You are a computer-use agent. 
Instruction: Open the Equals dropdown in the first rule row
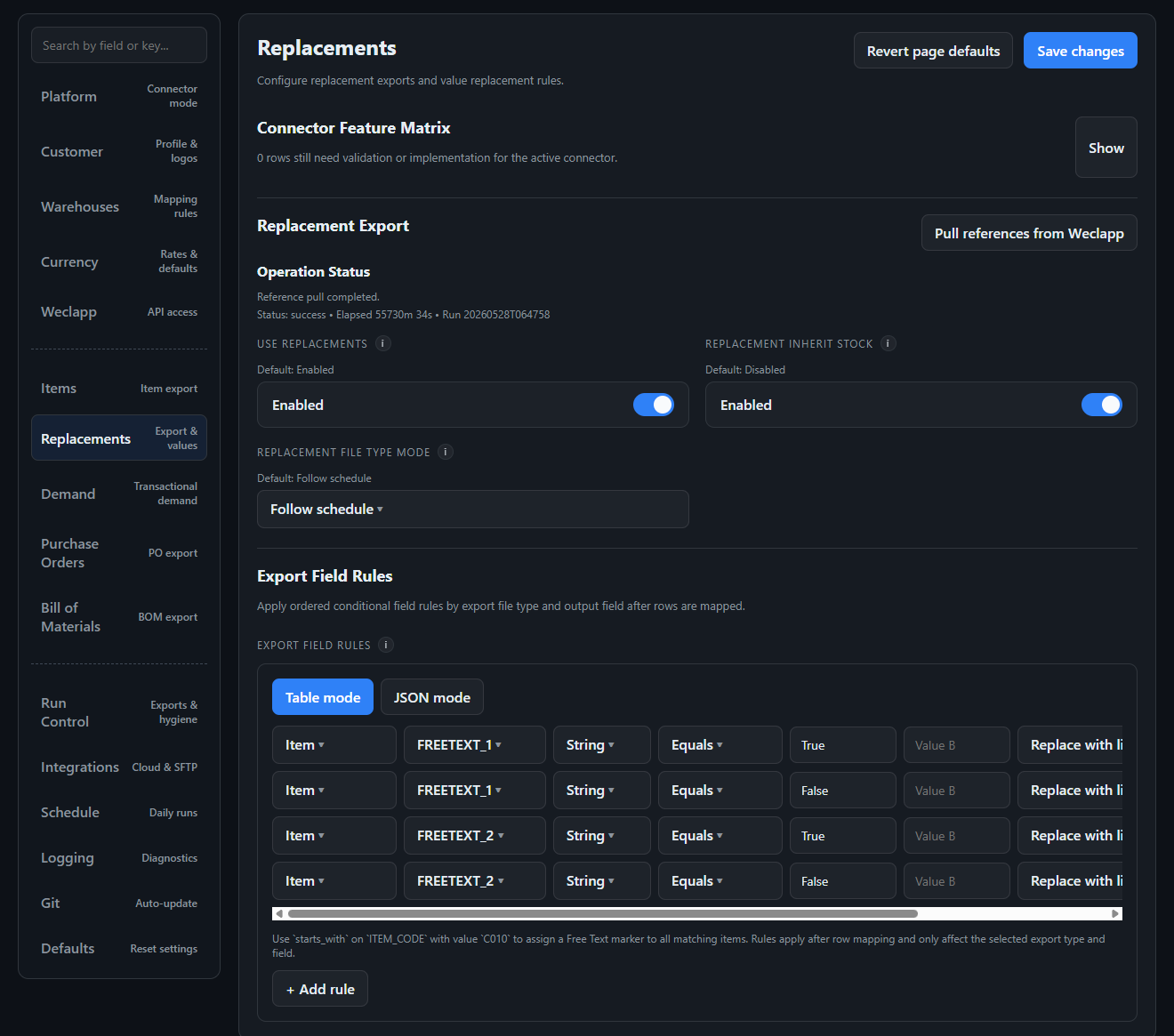tap(720, 745)
